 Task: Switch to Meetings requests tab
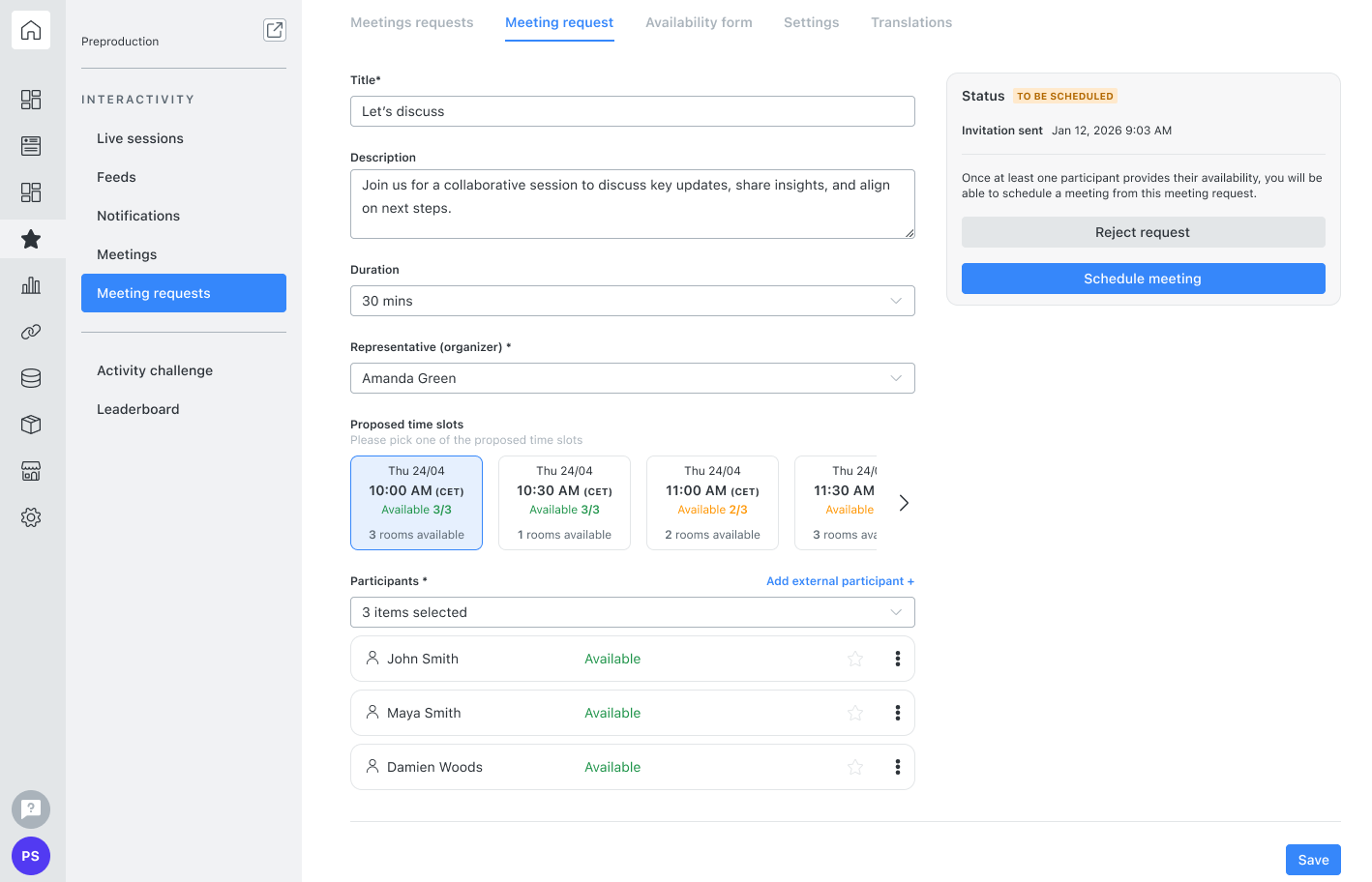tap(412, 22)
